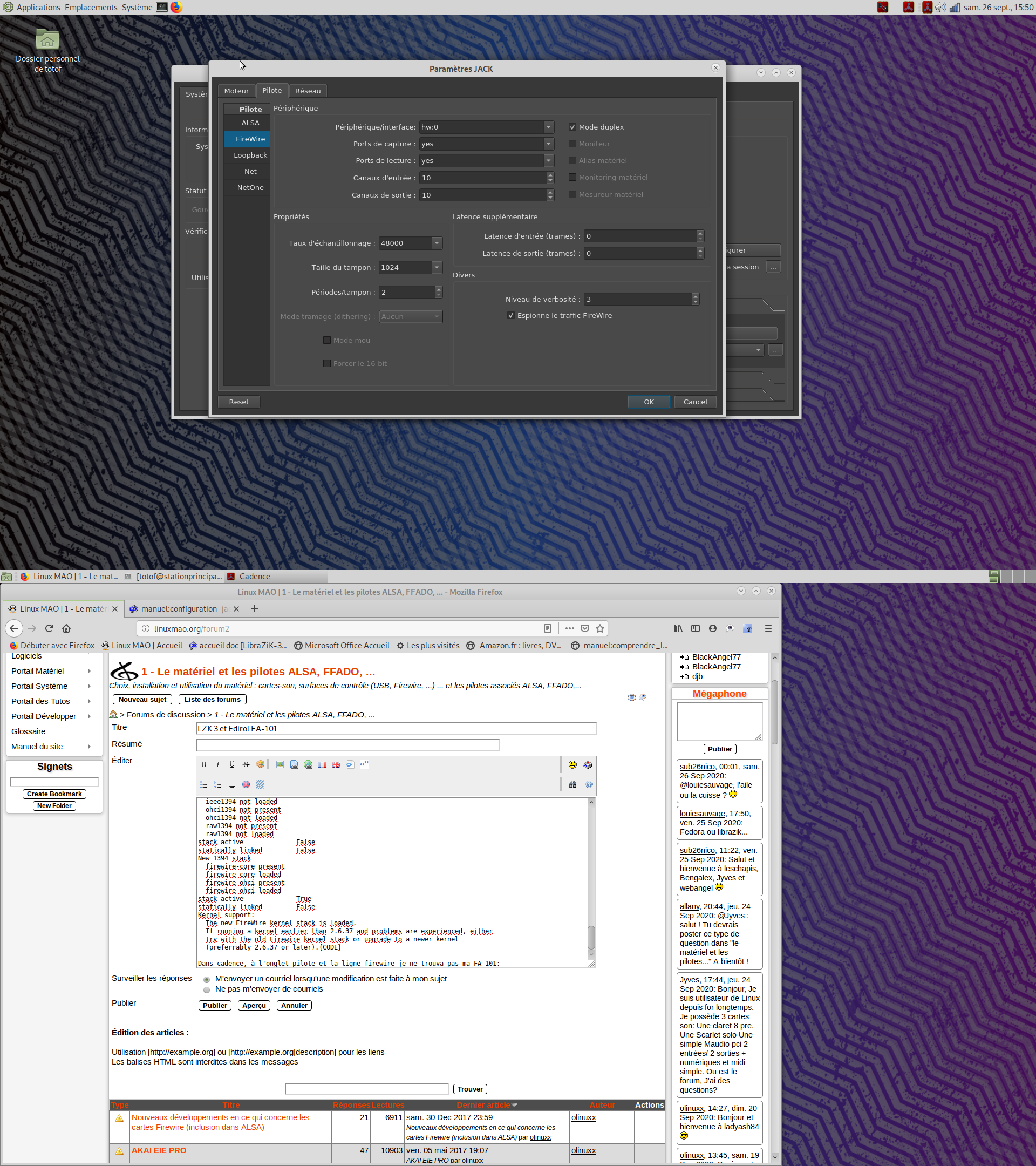This screenshot has width=1036, height=1166.
Task: Select the ALSA driver entry
Action: click(250, 123)
